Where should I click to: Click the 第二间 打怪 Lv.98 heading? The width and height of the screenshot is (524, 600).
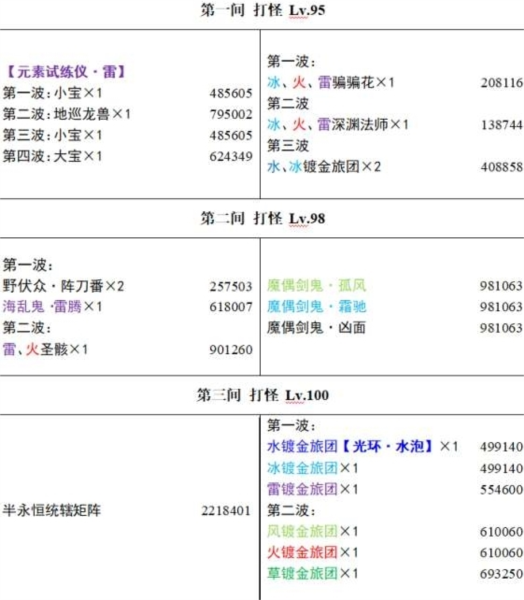pos(263,218)
